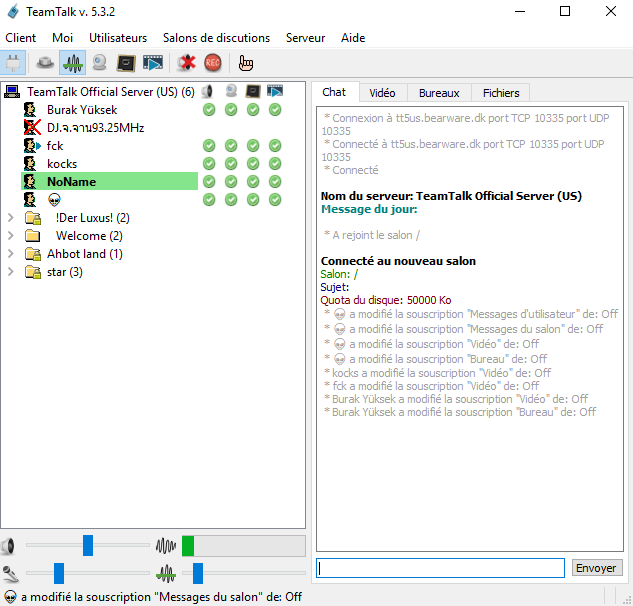Open the Utilisateurs menu
The height and width of the screenshot is (606, 633).
tap(118, 38)
